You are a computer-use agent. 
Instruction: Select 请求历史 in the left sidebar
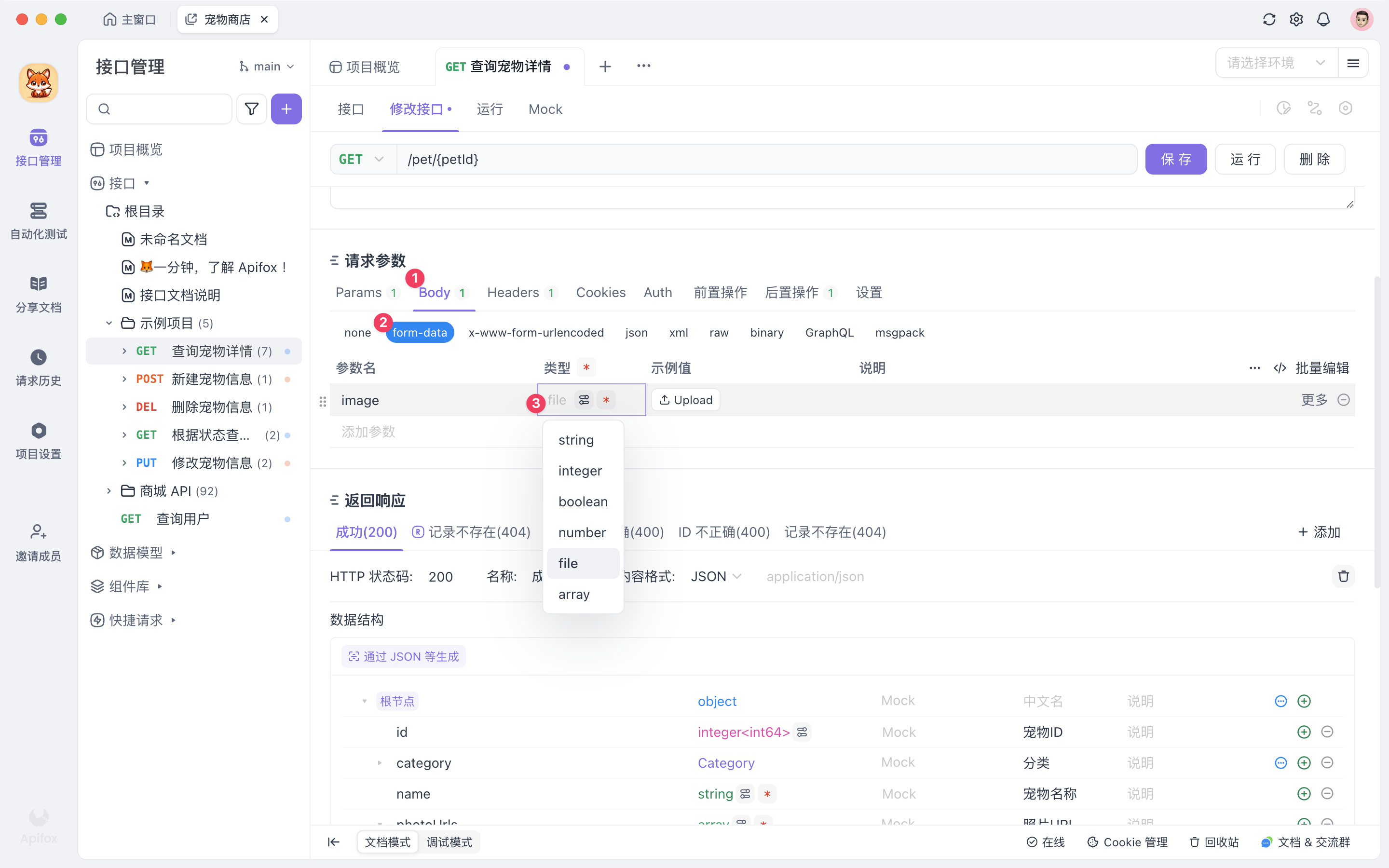pos(38,367)
